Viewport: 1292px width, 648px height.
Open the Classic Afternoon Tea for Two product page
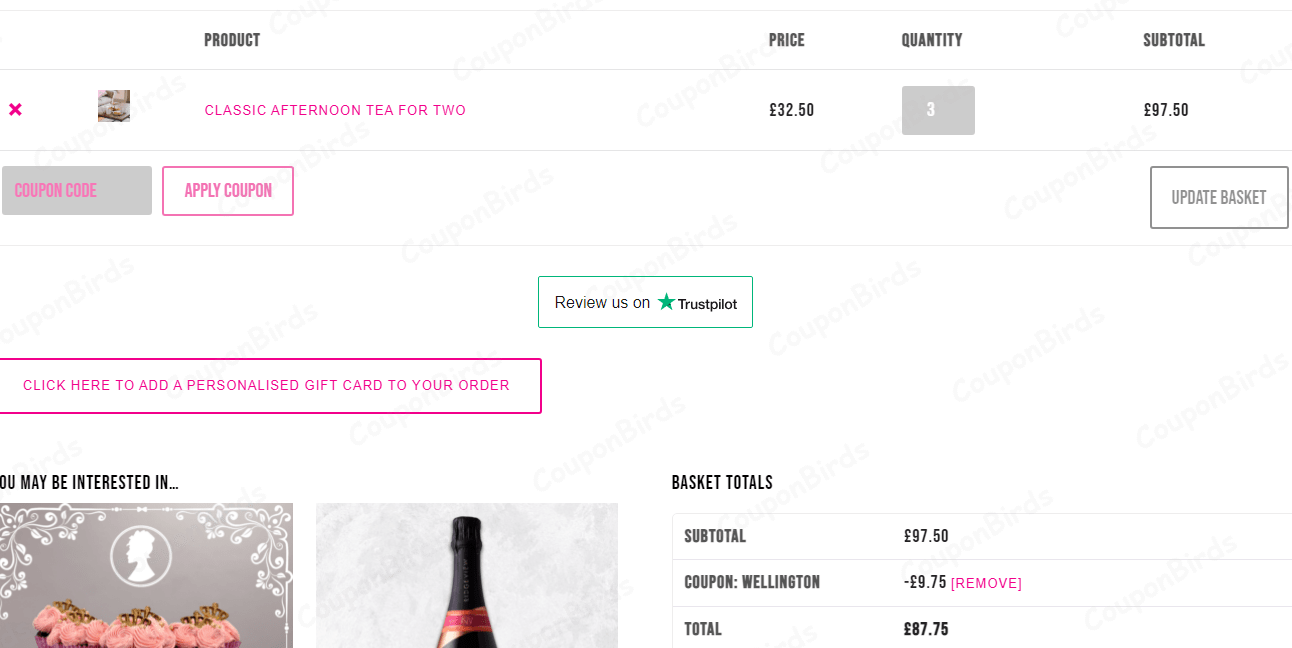(x=335, y=110)
